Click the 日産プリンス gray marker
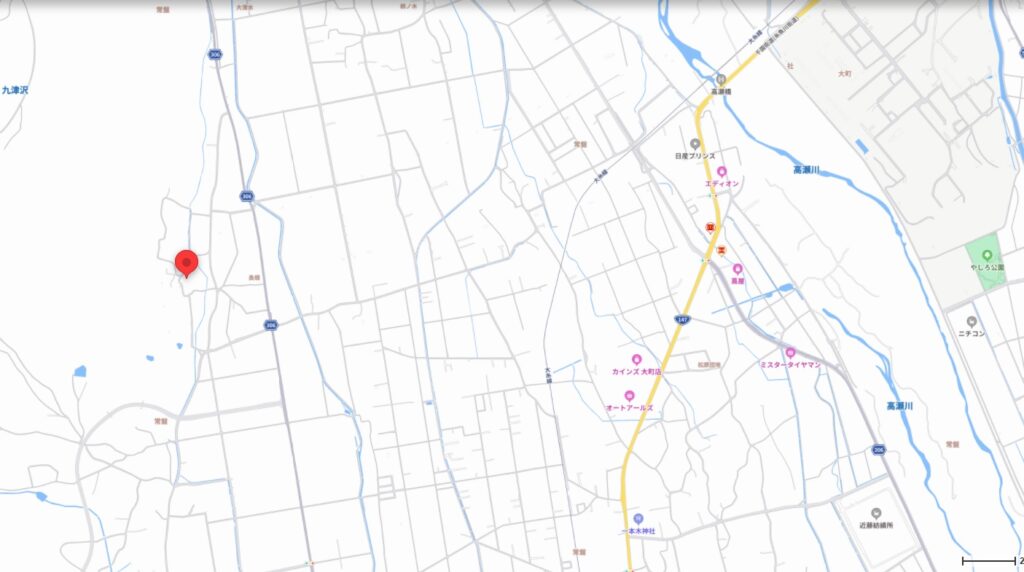This screenshot has width=1024, height=572. (695, 144)
